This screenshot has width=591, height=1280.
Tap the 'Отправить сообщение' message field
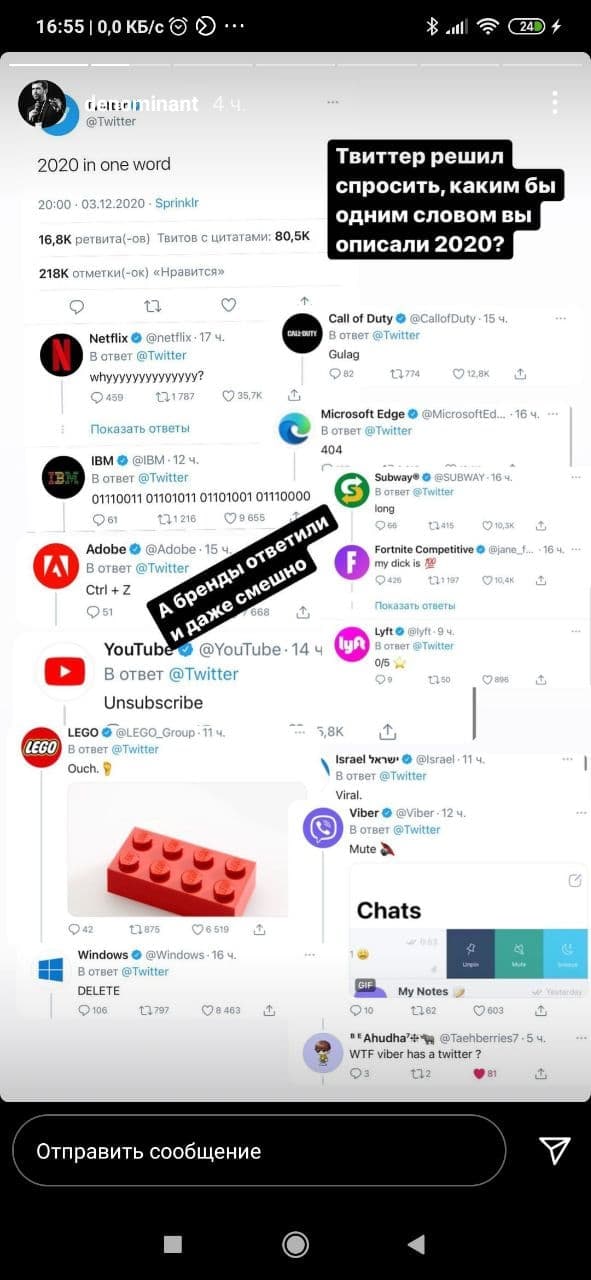(x=259, y=1150)
